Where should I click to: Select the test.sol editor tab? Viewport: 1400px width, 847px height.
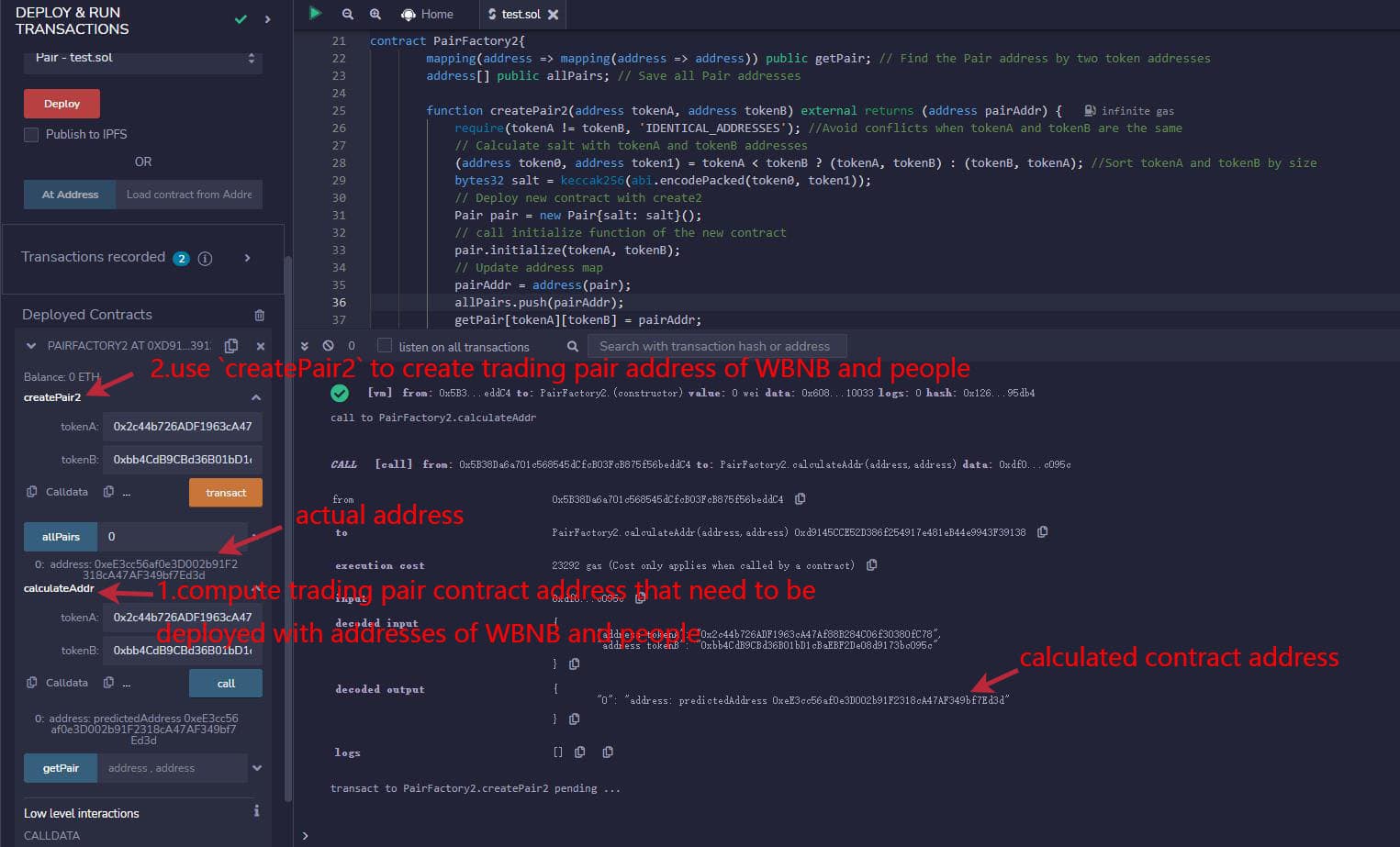click(x=520, y=14)
